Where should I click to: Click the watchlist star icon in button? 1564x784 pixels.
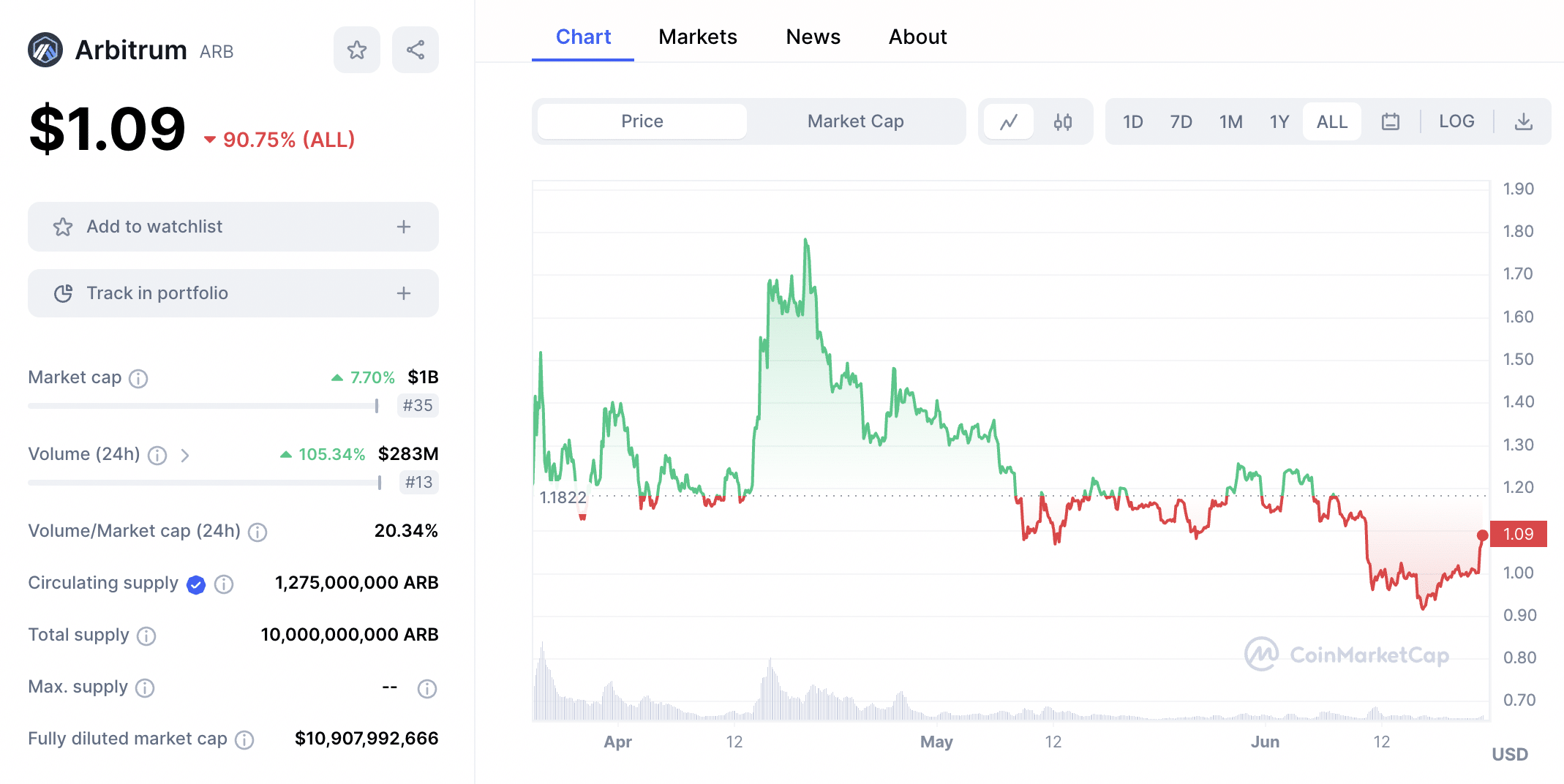63,227
